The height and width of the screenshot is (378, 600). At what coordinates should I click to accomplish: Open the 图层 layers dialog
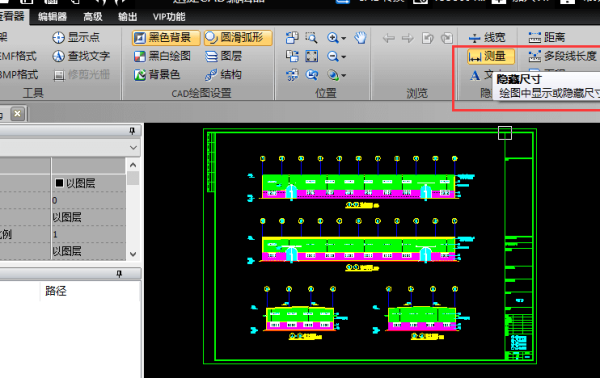[x=223, y=56]
